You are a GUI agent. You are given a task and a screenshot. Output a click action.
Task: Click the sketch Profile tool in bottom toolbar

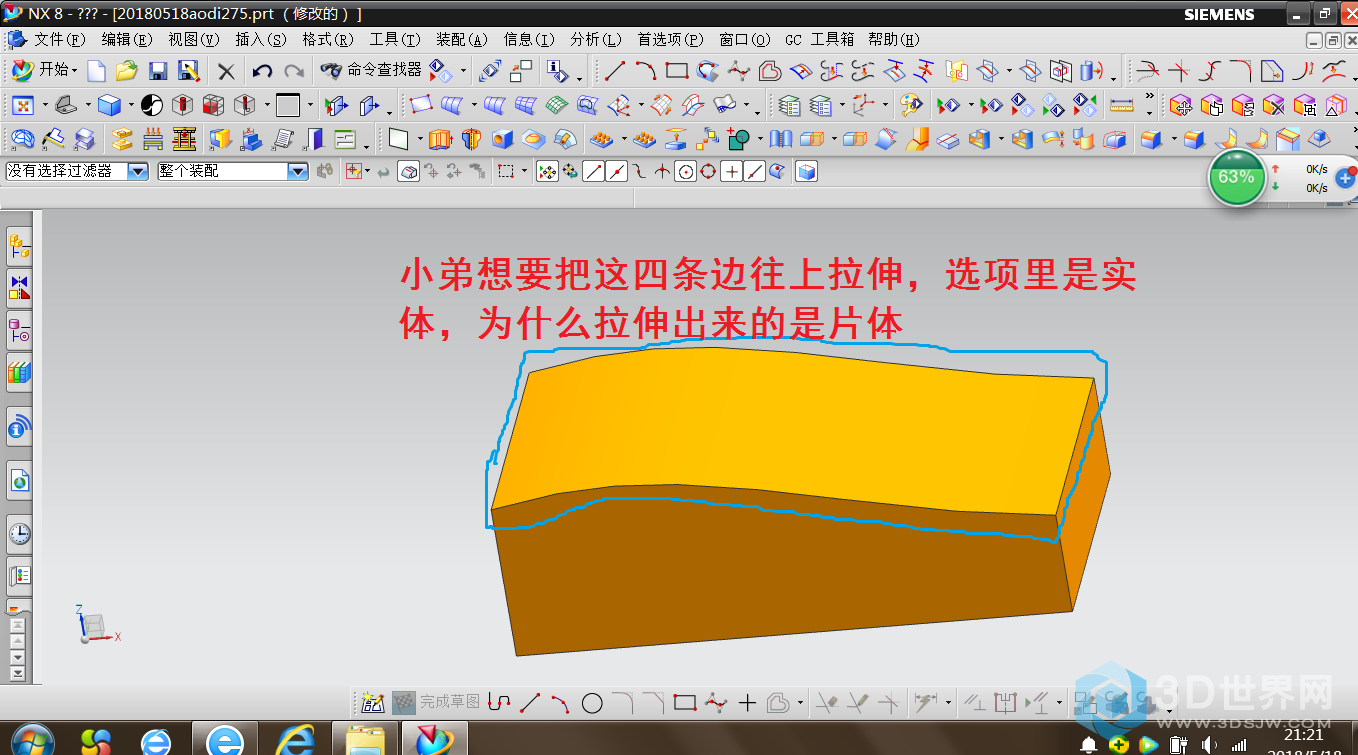(499, 703)
